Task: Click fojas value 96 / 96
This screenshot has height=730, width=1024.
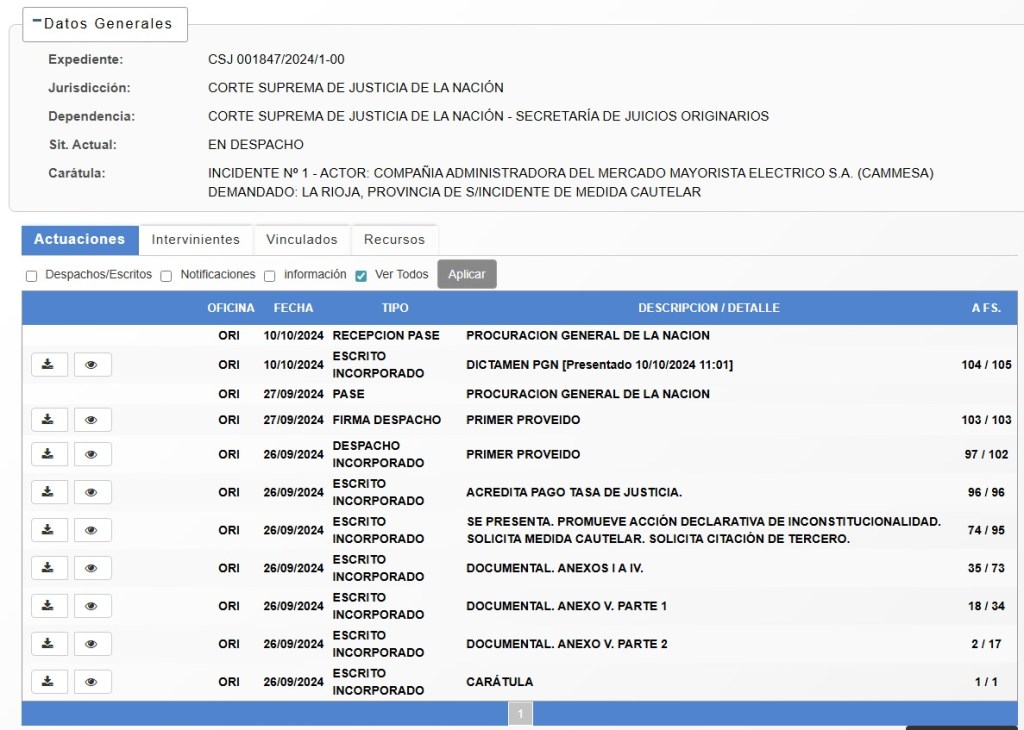Action: point(986,492)
